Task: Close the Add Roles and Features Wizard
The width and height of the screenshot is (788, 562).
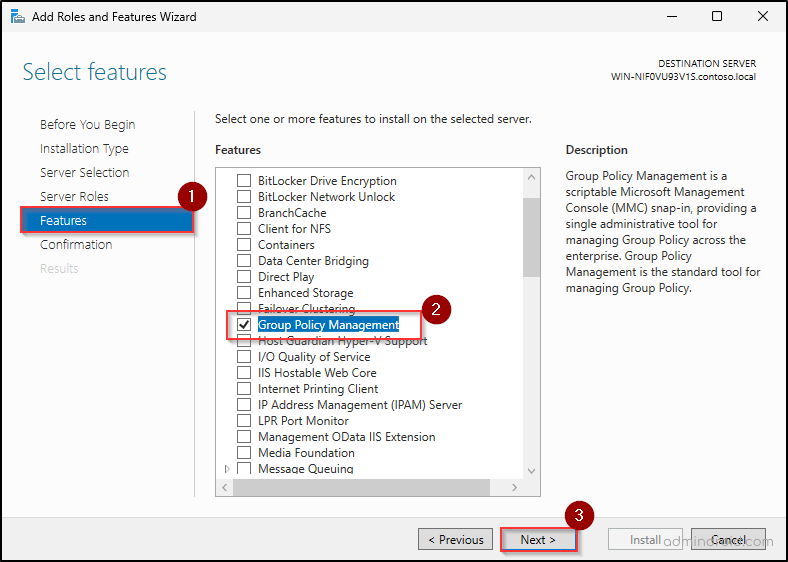Action: pos(762,17)
